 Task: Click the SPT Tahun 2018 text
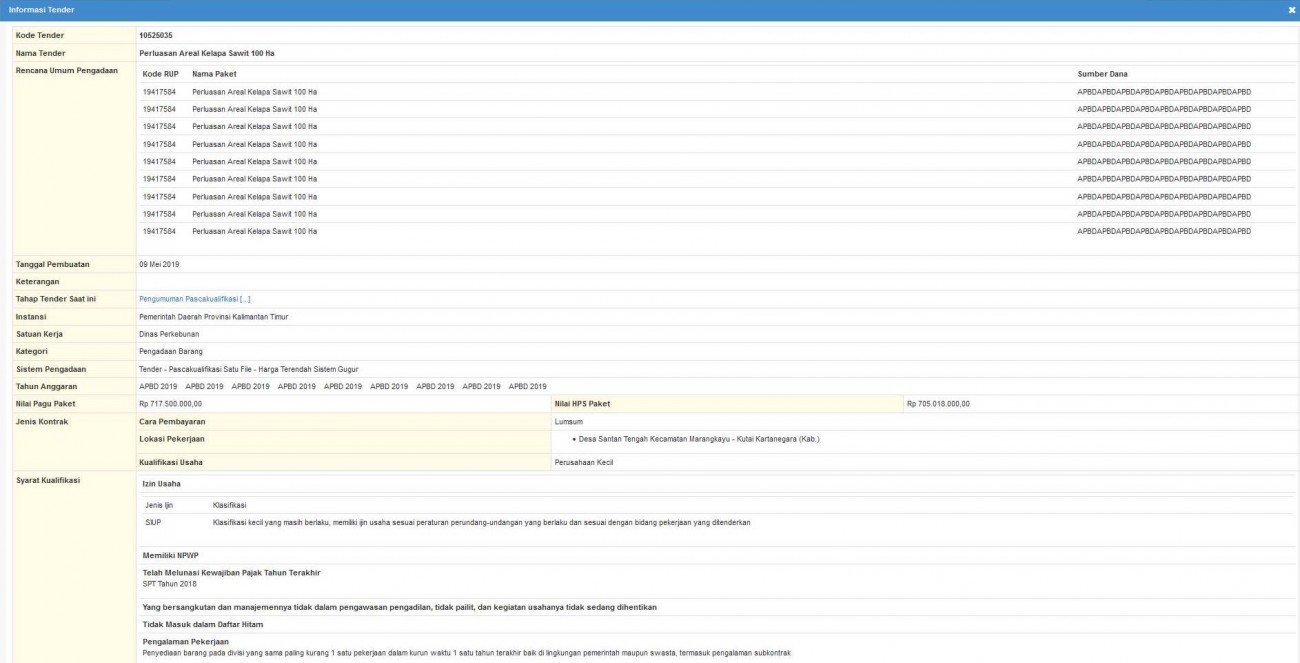tap(170, 583)
